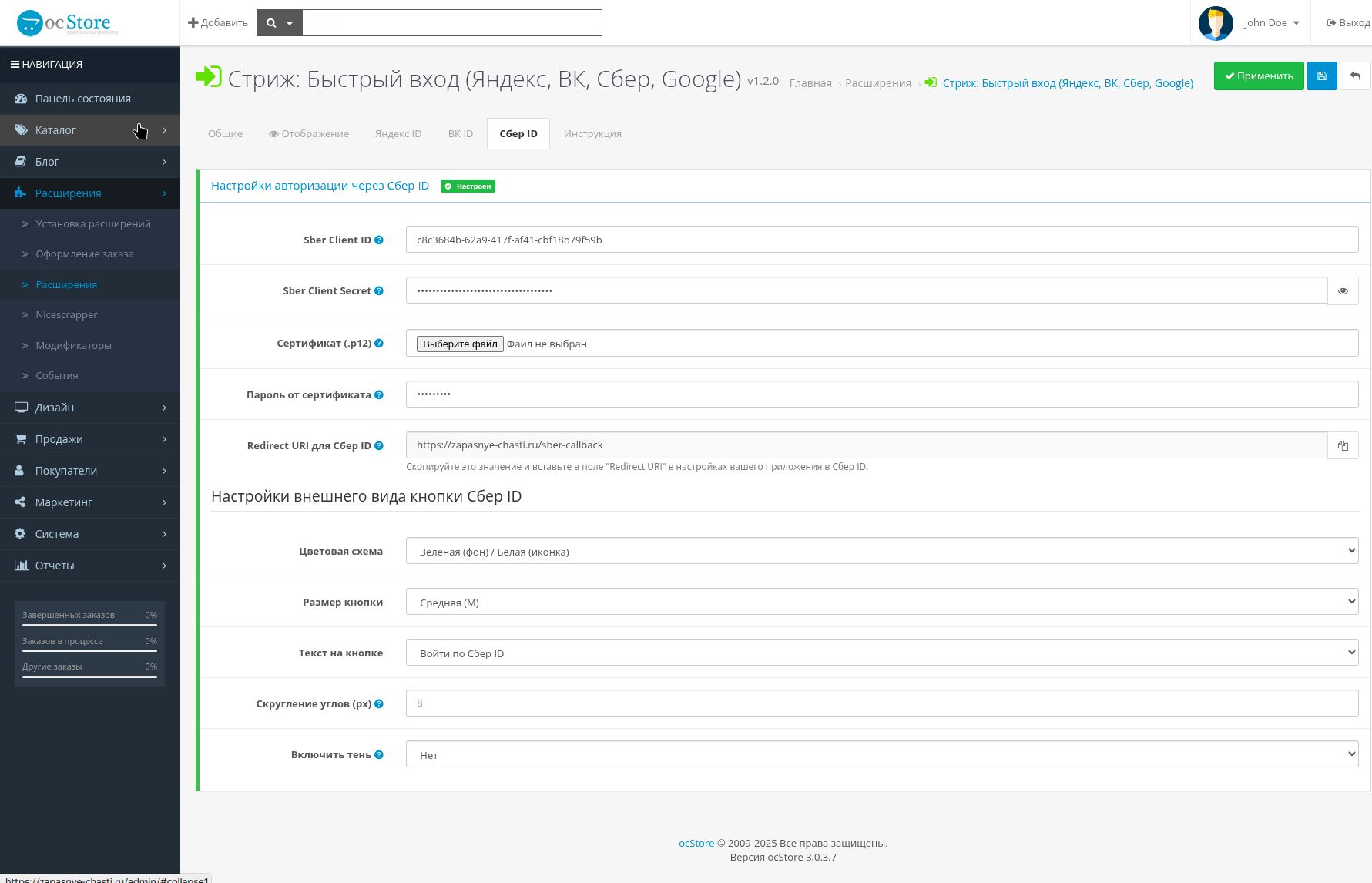Viewport: 1372px width, 883px height.
Task: Click the ocStore logo
Action: (x=68, y=23)
